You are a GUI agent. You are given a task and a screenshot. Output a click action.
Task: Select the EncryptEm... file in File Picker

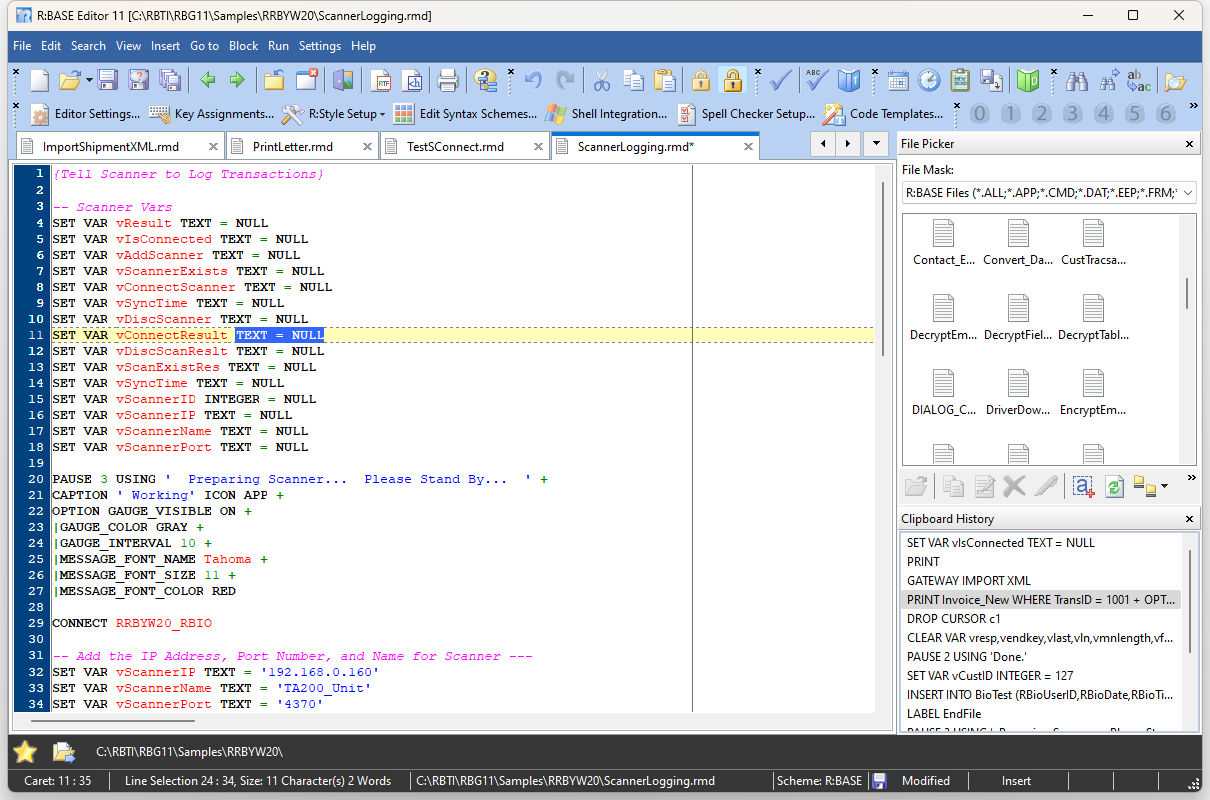click(x=1093, y=393)
